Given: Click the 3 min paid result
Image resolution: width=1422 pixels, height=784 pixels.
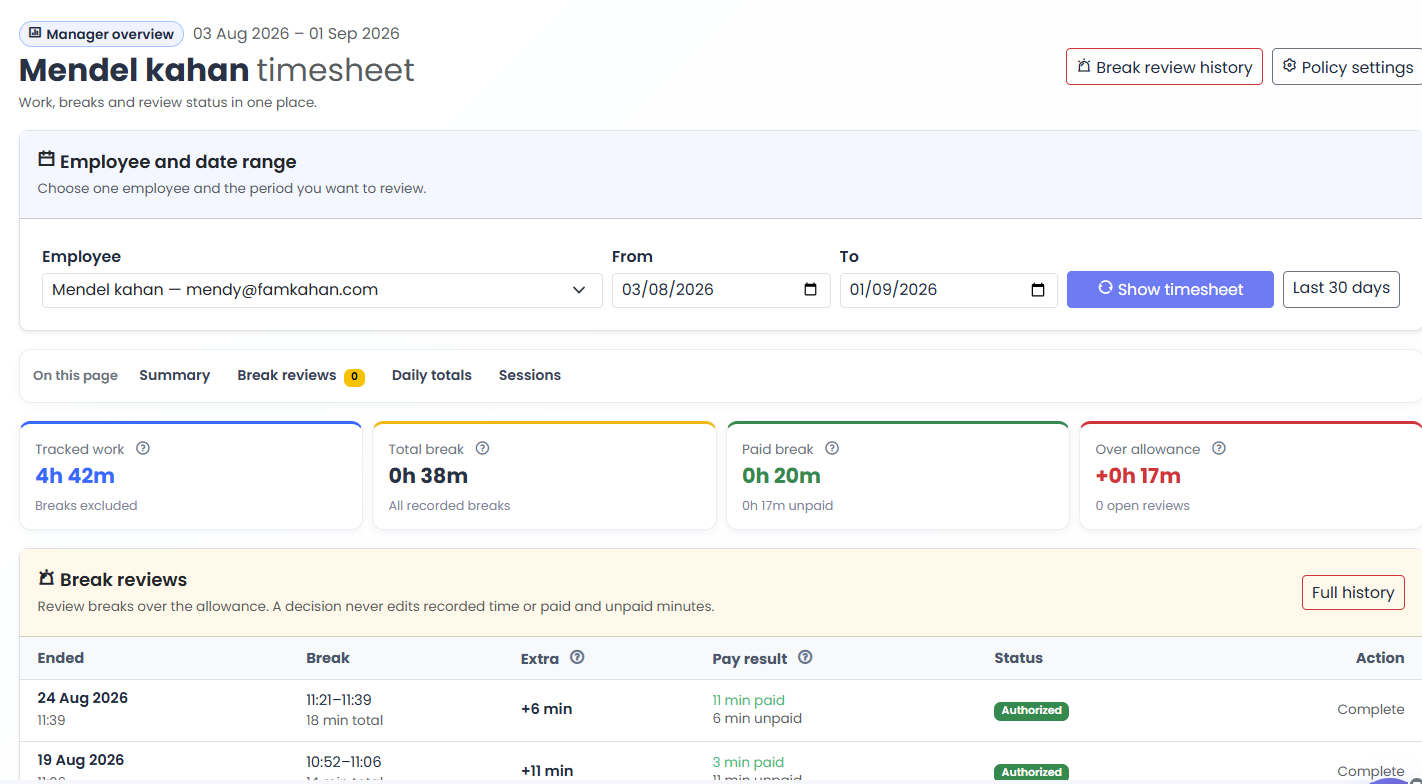Looking at the screenshot, I should click(x=748, y=762).
